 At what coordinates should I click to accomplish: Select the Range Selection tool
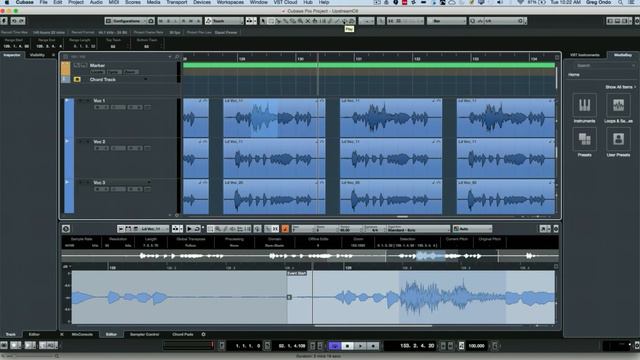(271, 21)
